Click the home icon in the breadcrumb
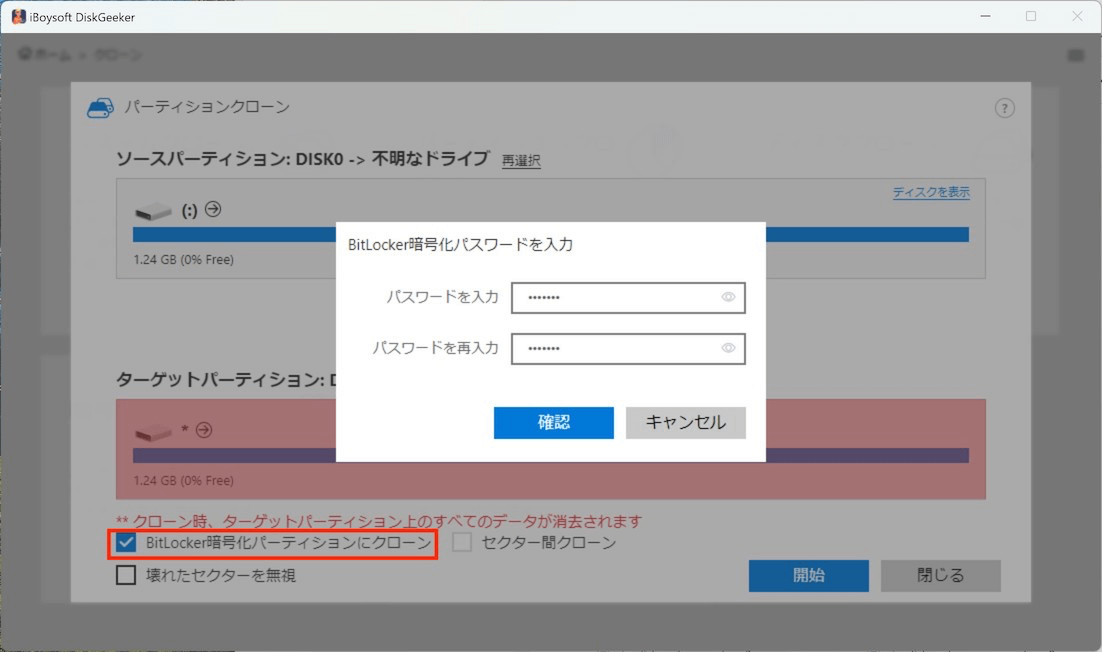Viewport: 1102px width, 652px height. tap(25, 54)
